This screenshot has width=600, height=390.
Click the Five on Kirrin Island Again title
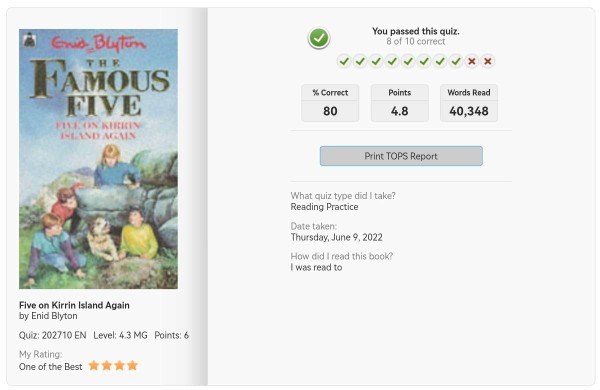click(74, 305)
